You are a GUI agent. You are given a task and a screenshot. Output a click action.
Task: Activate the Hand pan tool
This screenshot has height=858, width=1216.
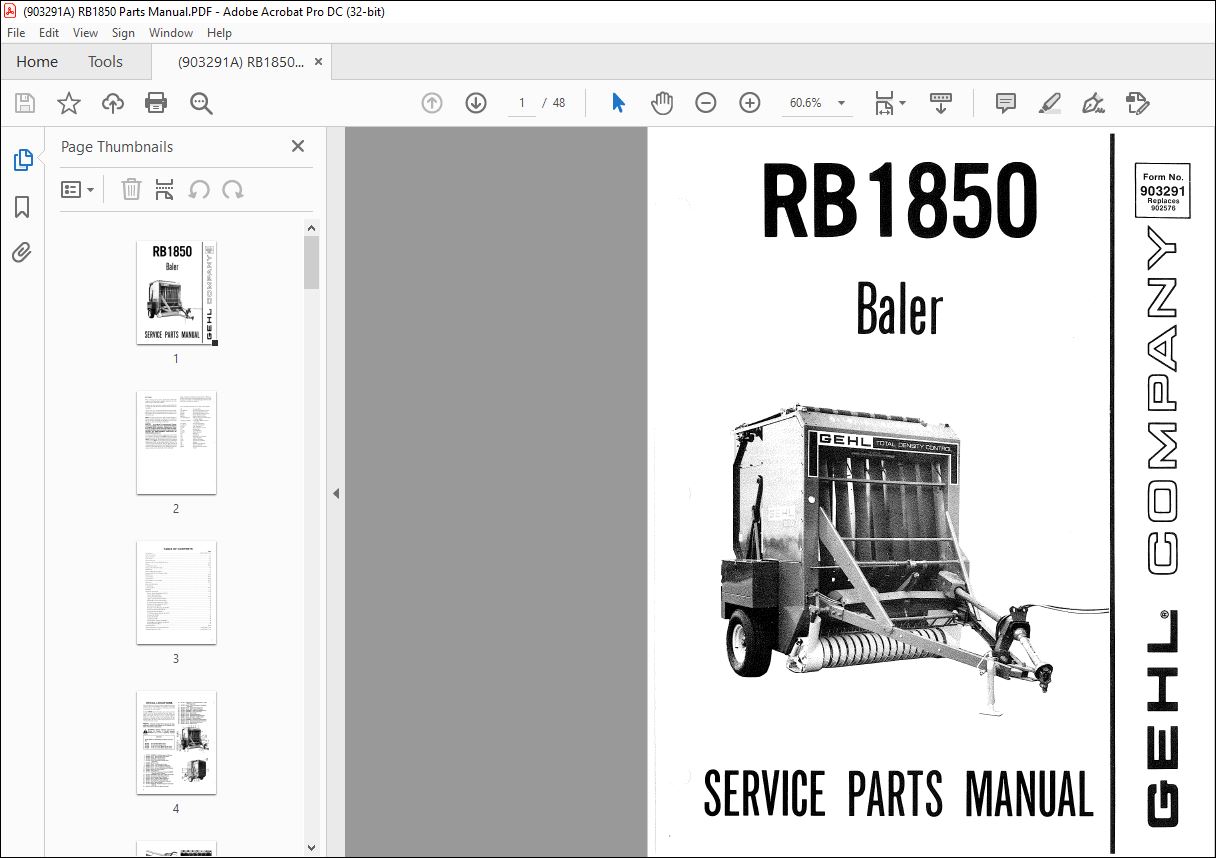[x=662, y=103]
